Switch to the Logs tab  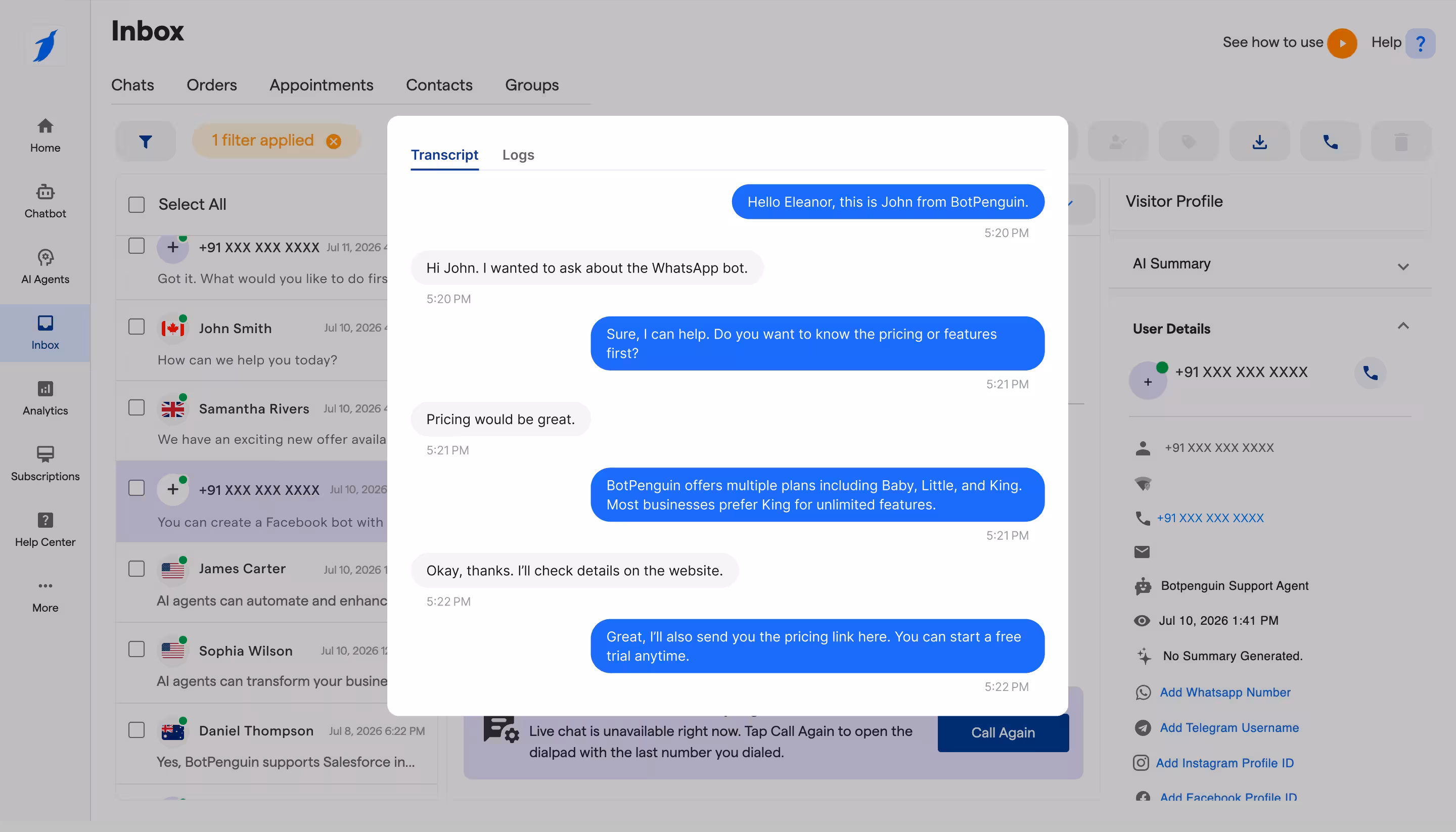(518, 155)
